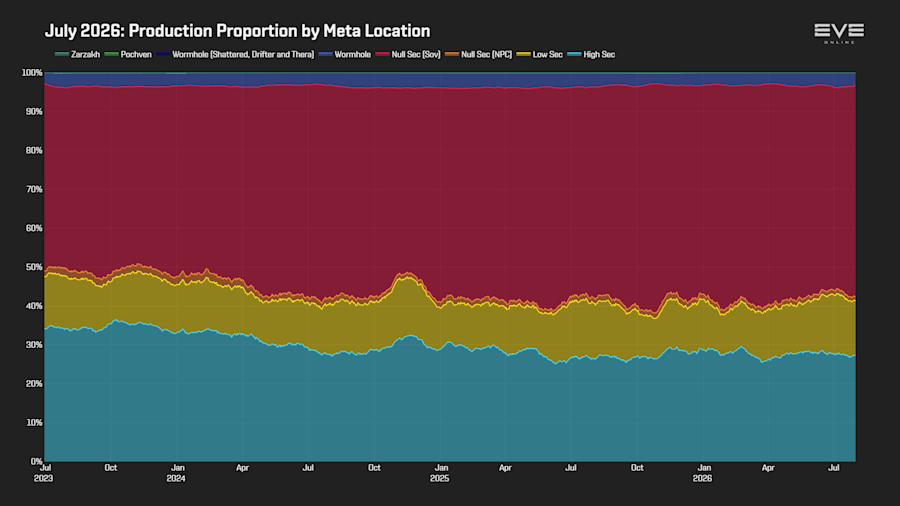Click the large red Null Sec (Sov) area
Viewport: 900px width, 506px height.
click(x=450, y=172)
